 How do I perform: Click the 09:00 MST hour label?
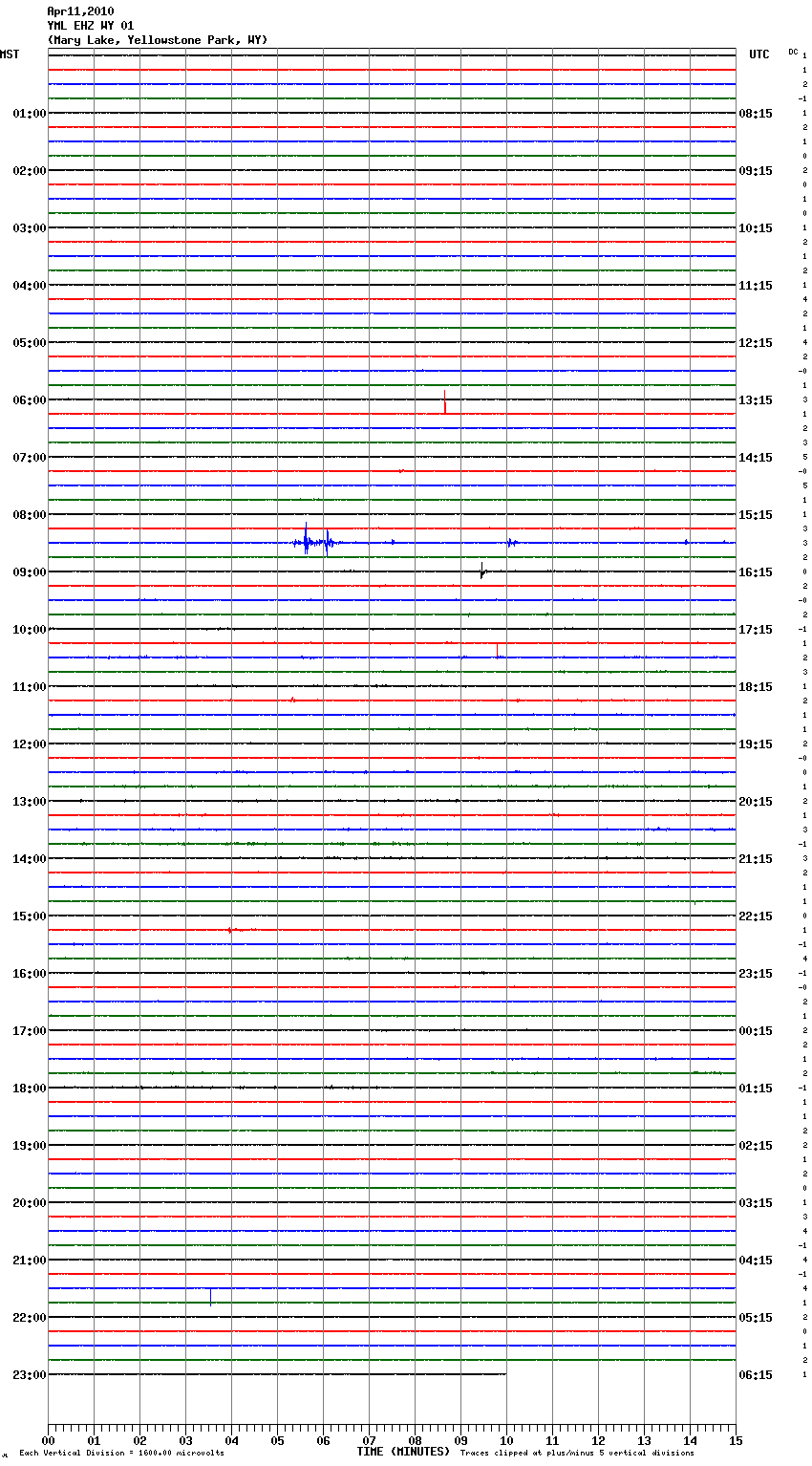[x=30, y=572]
